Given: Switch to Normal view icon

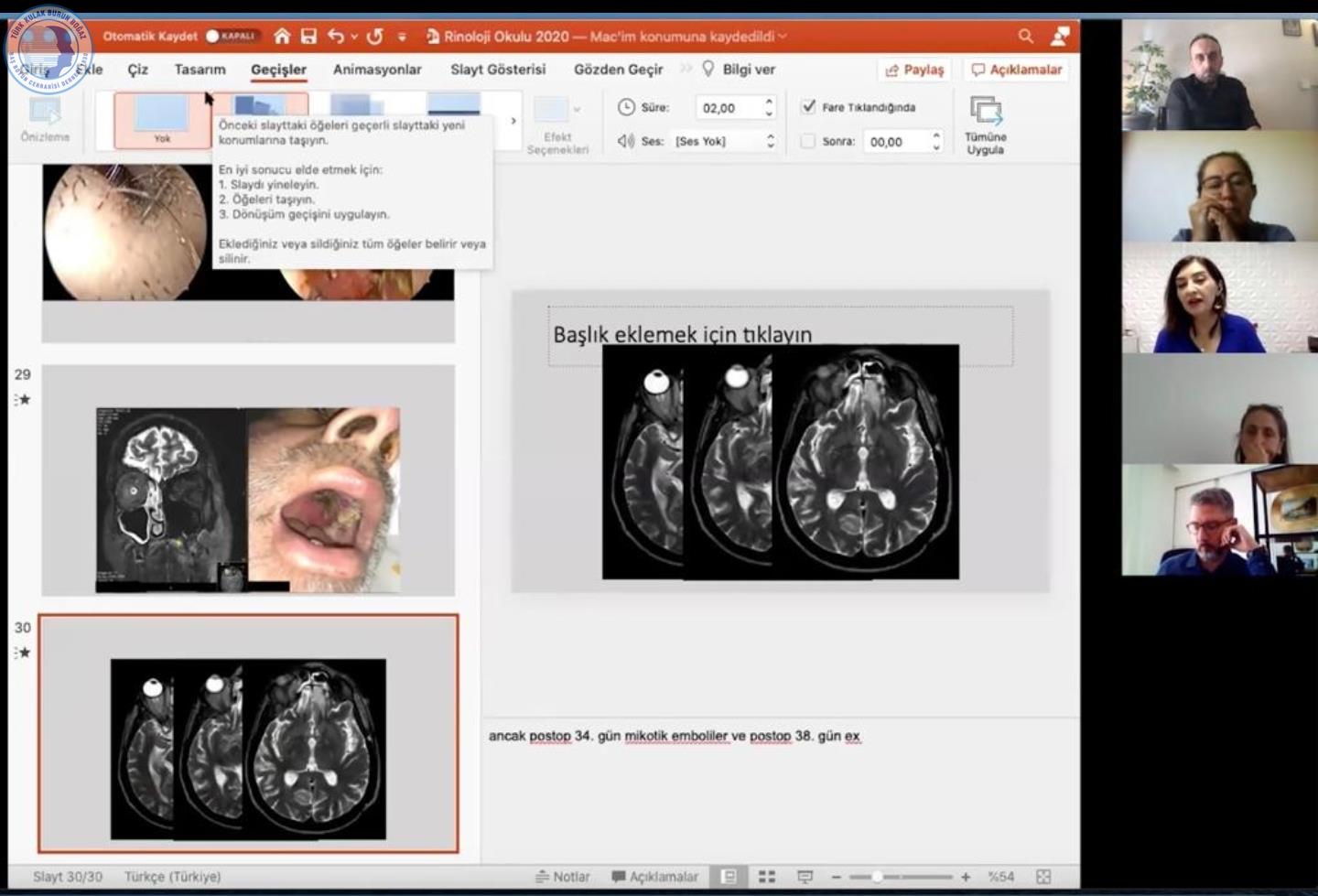Looking at the screenshot, I should point(729,876).
